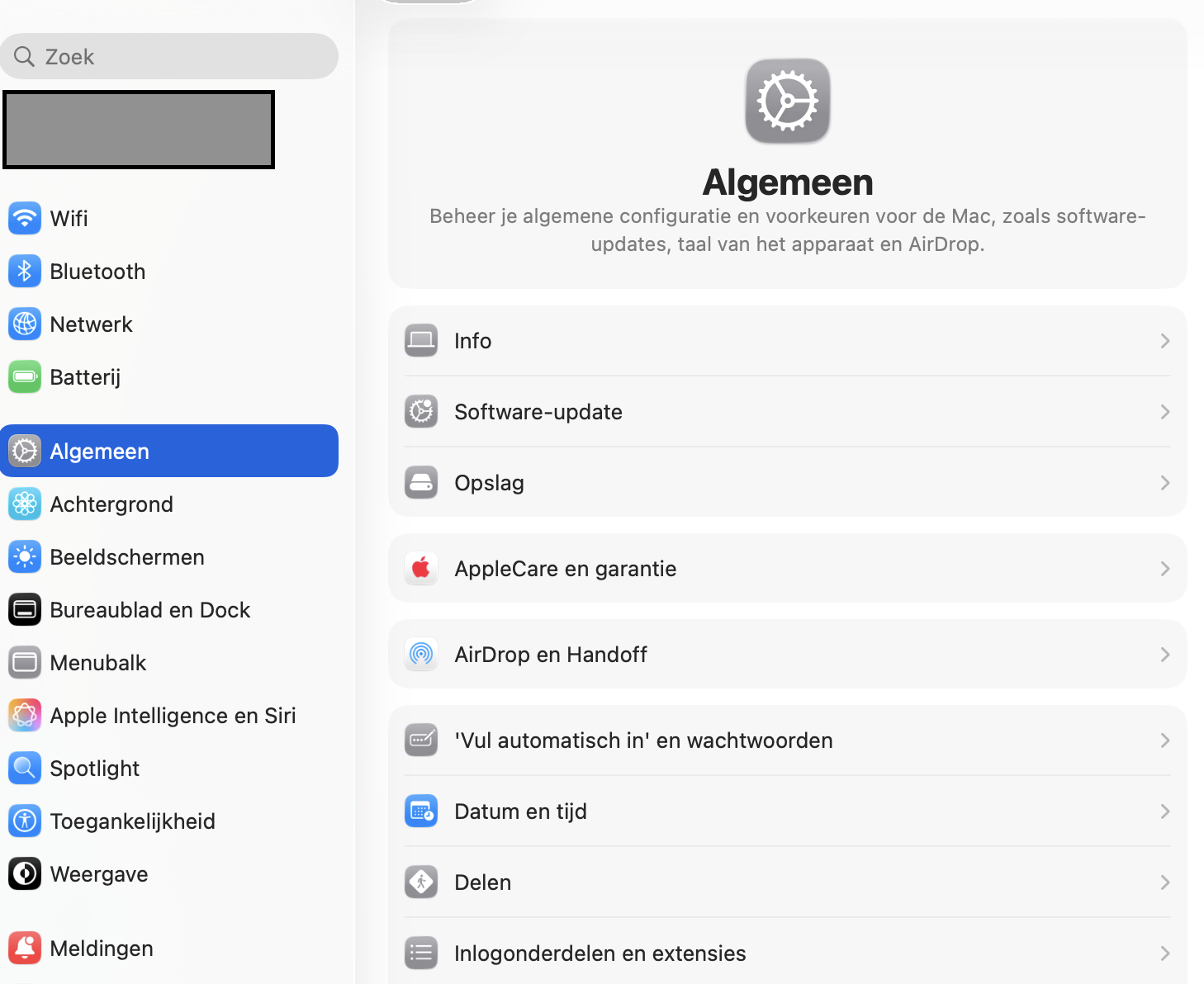
Task: Select the Achtergrond flower icon
Action: (25, 504)
